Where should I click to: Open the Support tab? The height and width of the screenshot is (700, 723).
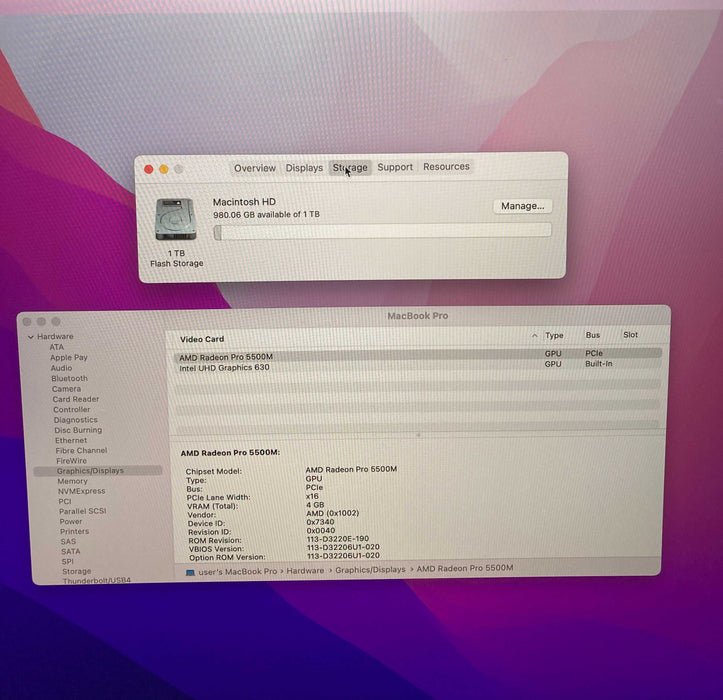(x=395, y=167)
